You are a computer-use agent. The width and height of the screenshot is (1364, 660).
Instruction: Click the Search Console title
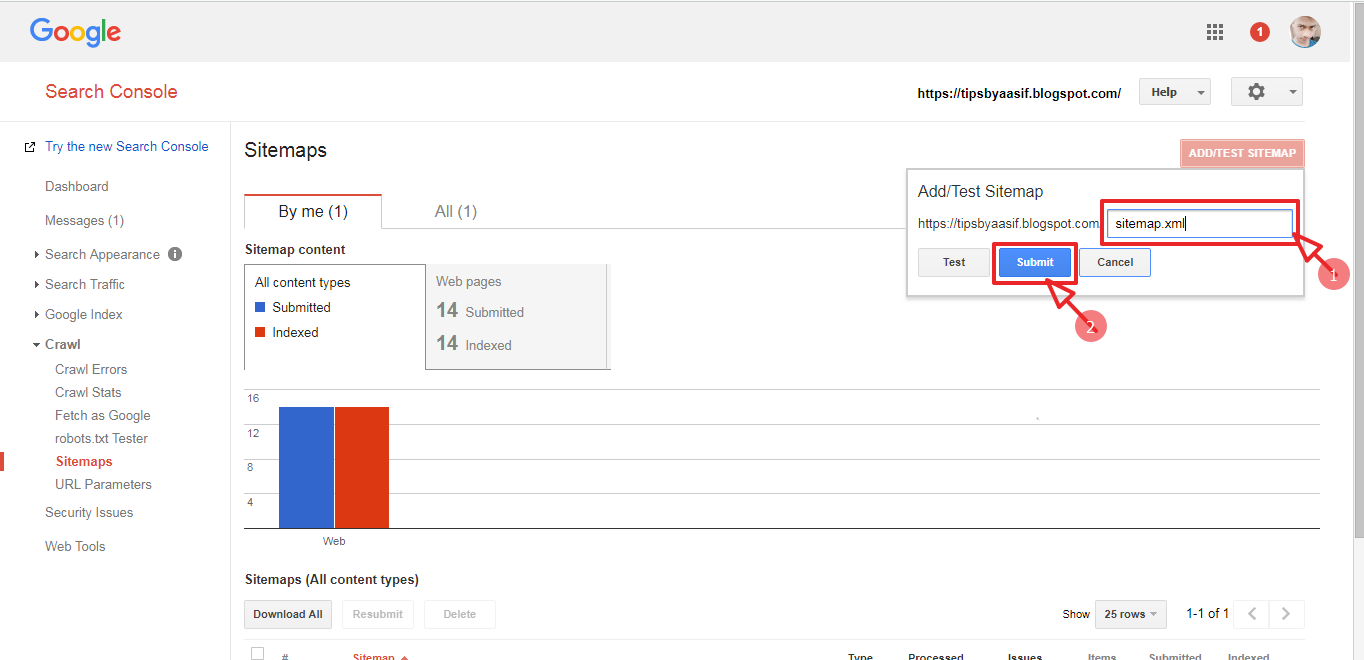(111, 91)
